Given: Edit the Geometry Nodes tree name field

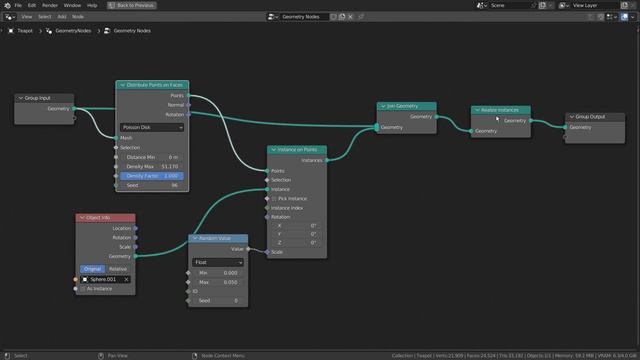Looking at the screenshot, I should point(304,17).
